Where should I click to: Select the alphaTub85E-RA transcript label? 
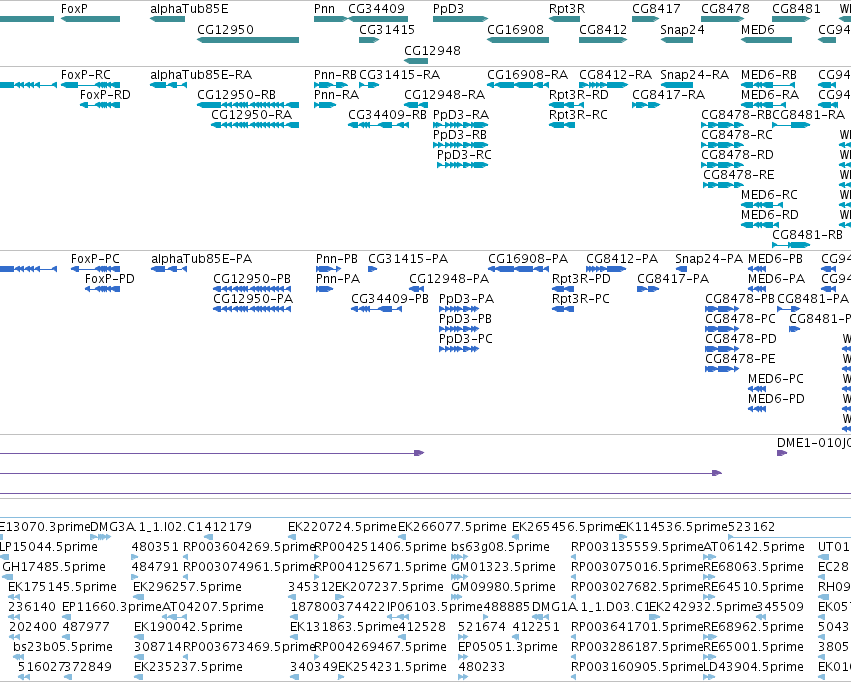click(201, 74)
